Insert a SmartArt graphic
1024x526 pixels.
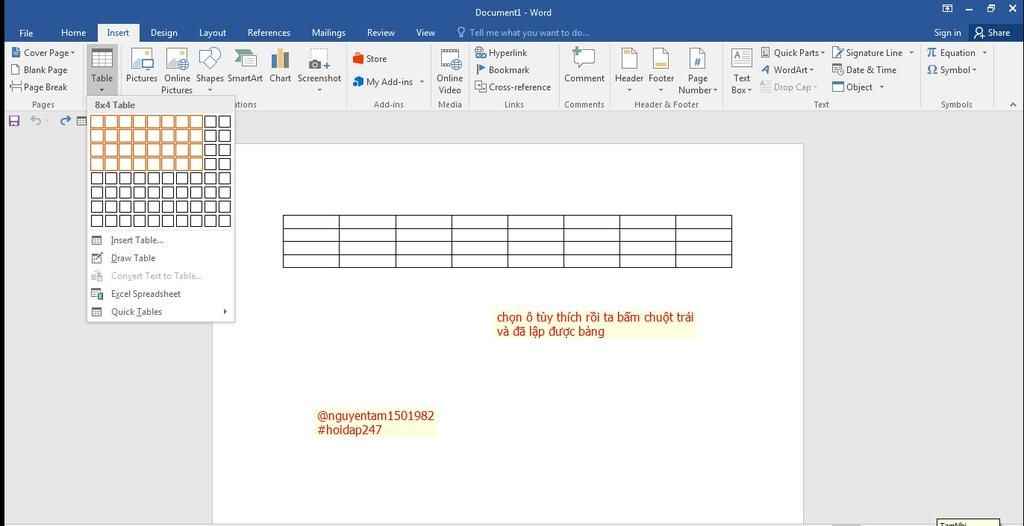245,65
